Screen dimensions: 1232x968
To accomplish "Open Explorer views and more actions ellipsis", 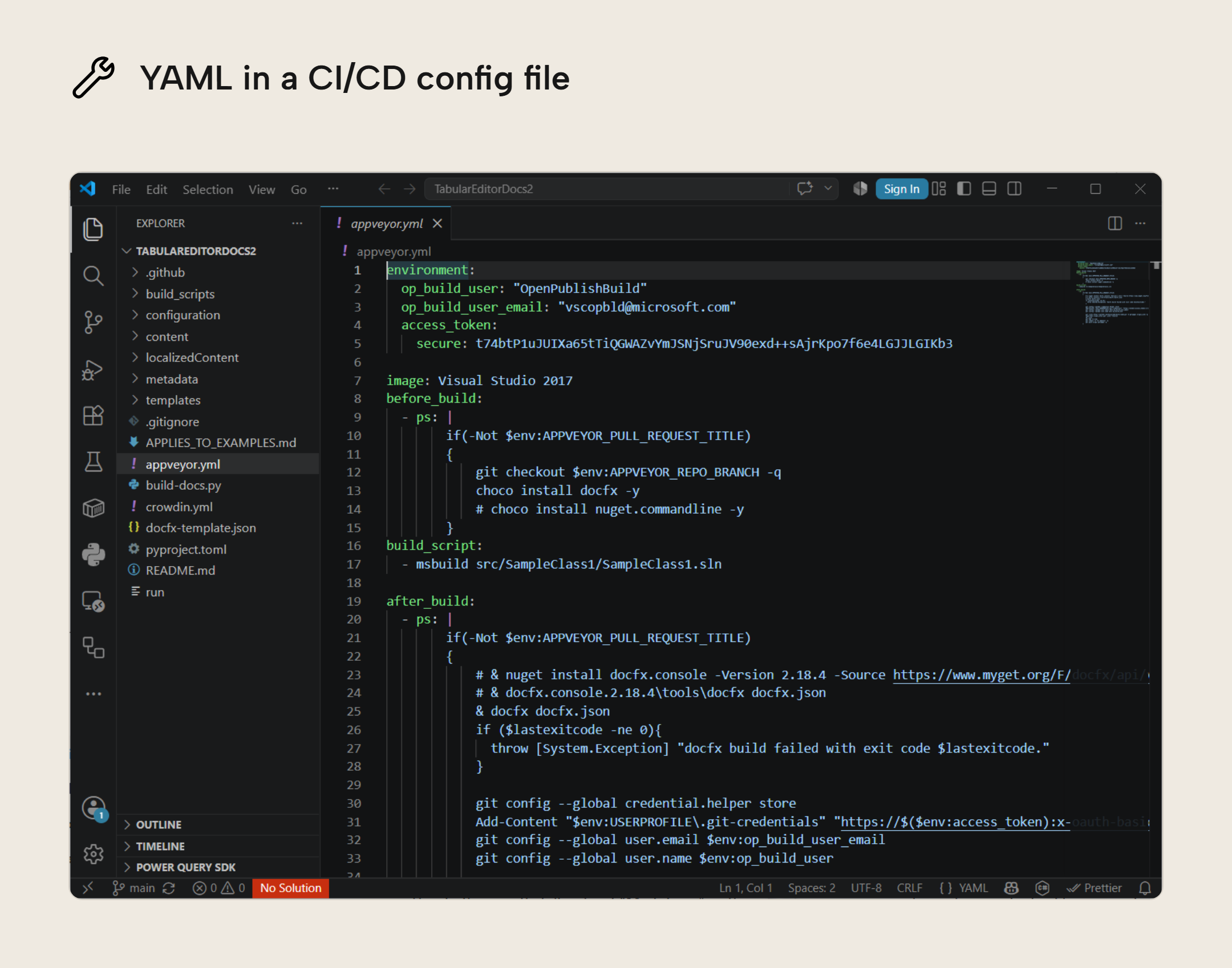I will pos(297,223).
